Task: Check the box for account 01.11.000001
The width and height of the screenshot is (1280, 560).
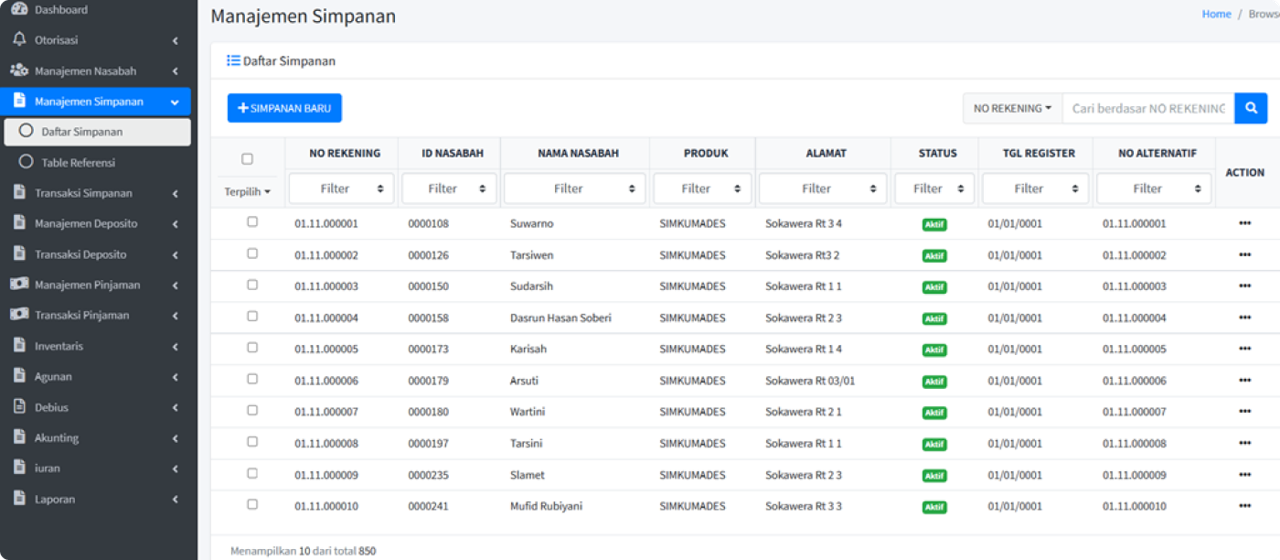Action: [x=252, y=222]
